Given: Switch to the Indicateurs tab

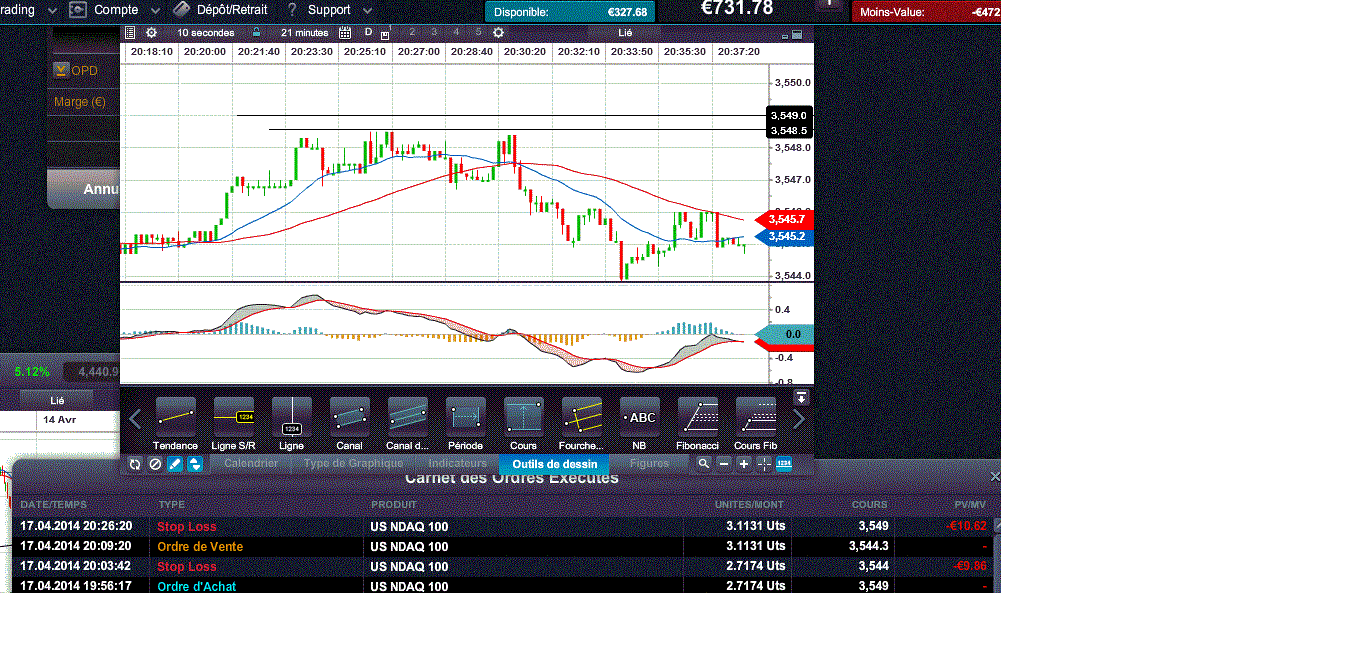Looking at the screenshot, I should click(x=457, y=464).
